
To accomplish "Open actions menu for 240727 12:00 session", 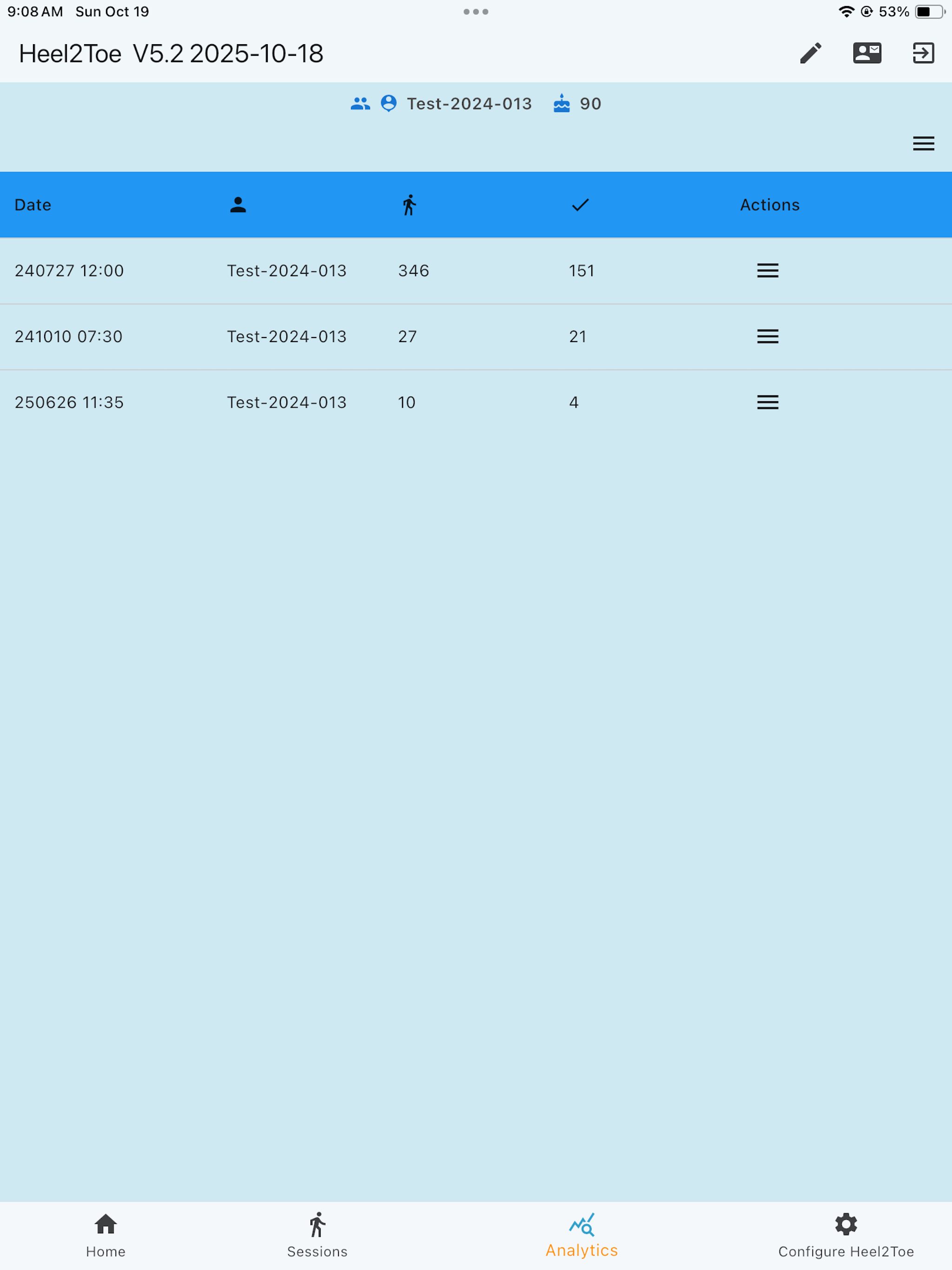I will (x=767, y=271).
